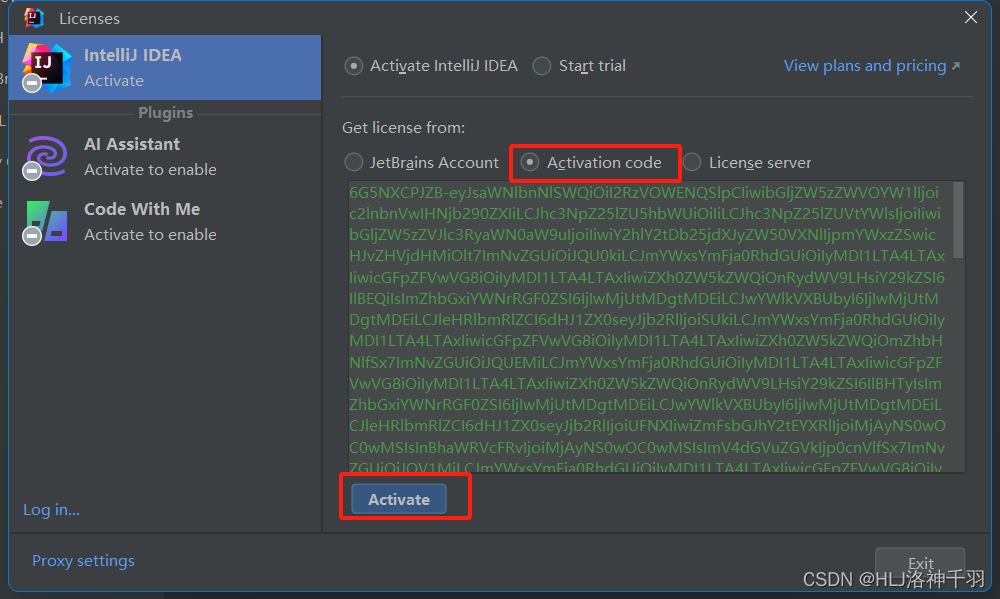Click the IntelliJ IDEA product icon in the sidebar
Screen dimensions: 1000x599
47,66
